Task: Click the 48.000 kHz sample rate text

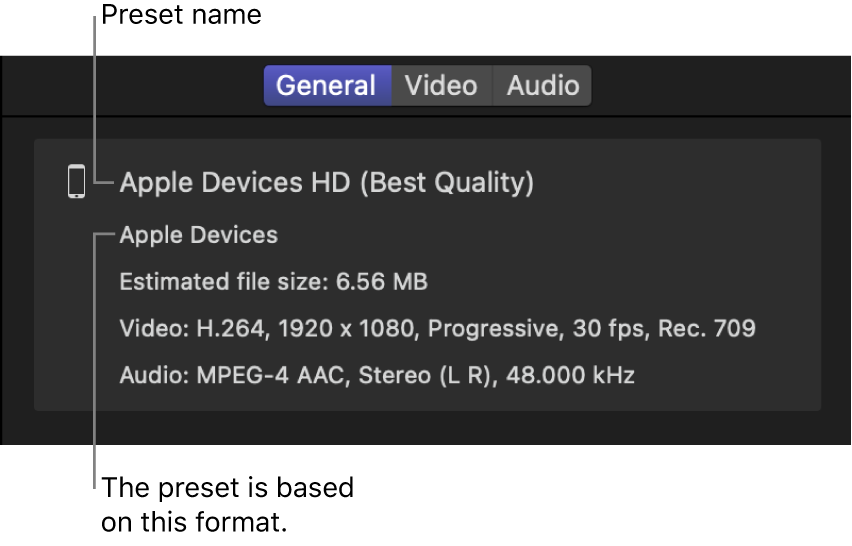Action: (x=571, y=376)
